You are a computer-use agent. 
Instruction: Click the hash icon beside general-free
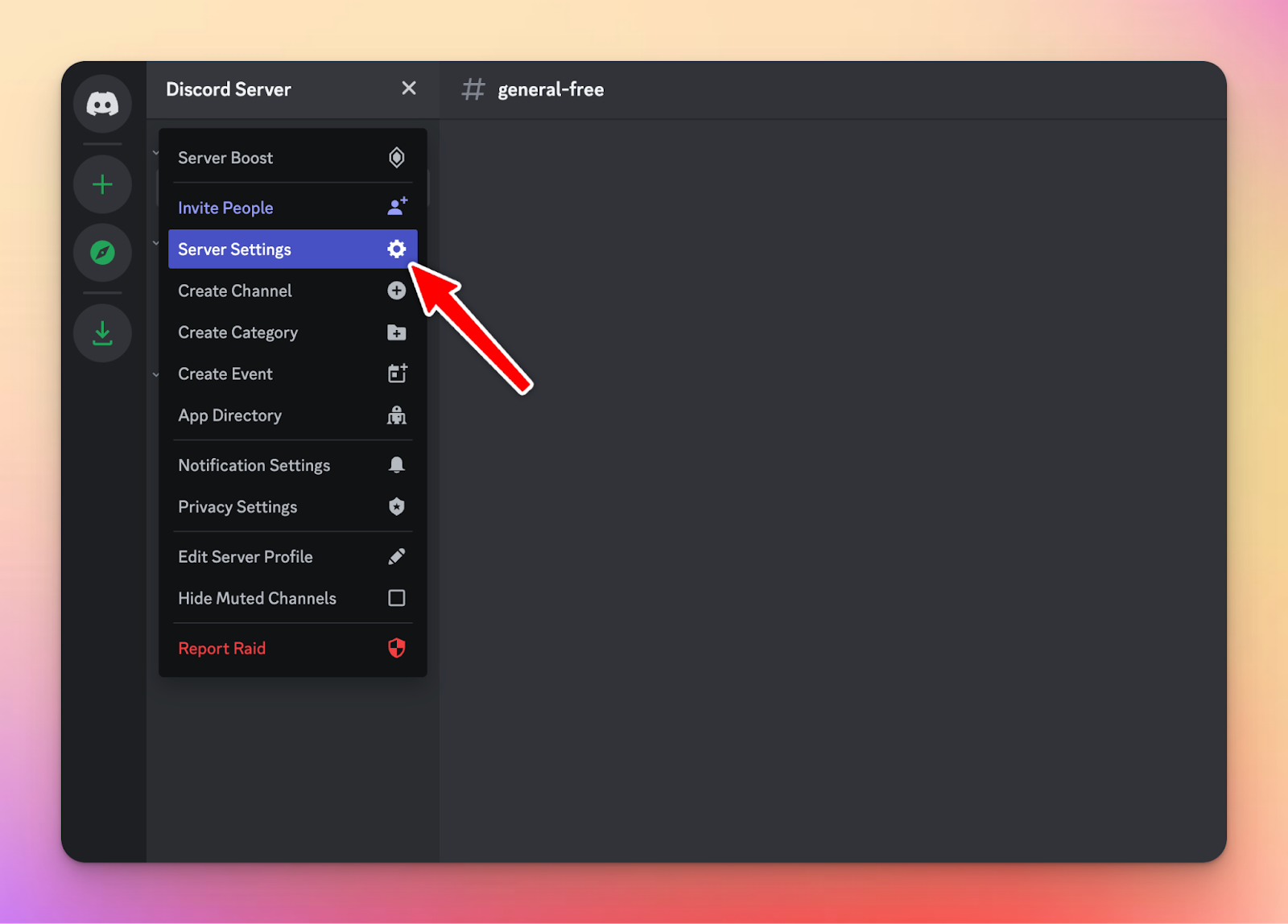pyautogui.click(x=473, y=89)
